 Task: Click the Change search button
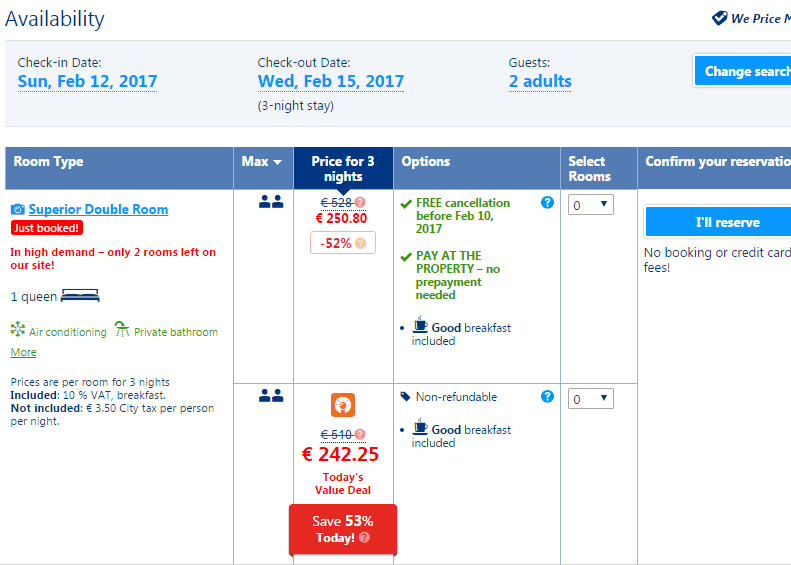(x=745, y=71)
